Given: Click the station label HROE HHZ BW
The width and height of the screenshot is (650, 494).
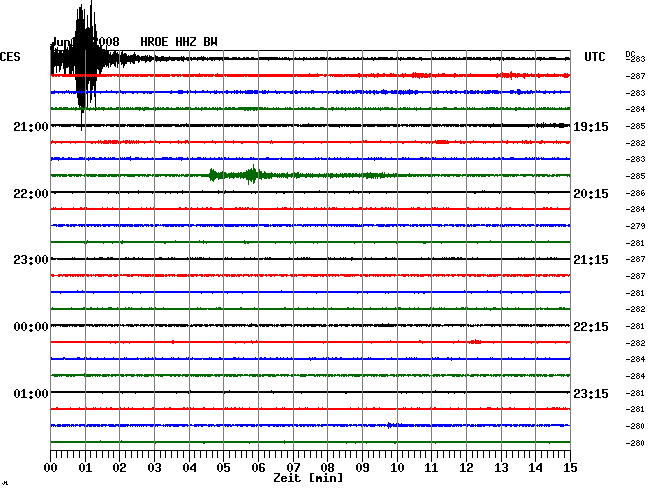Looking at the screenshot, I should [179, 42].
